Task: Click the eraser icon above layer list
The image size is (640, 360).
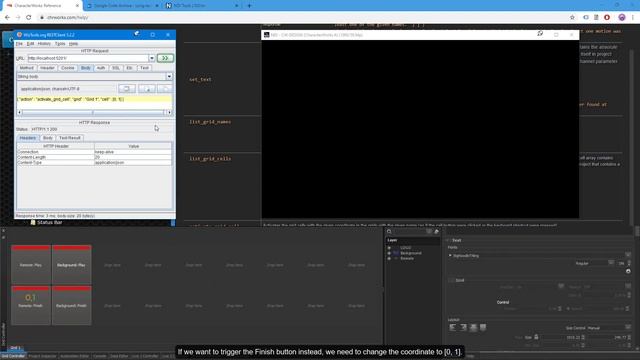Action: point(436,231)
